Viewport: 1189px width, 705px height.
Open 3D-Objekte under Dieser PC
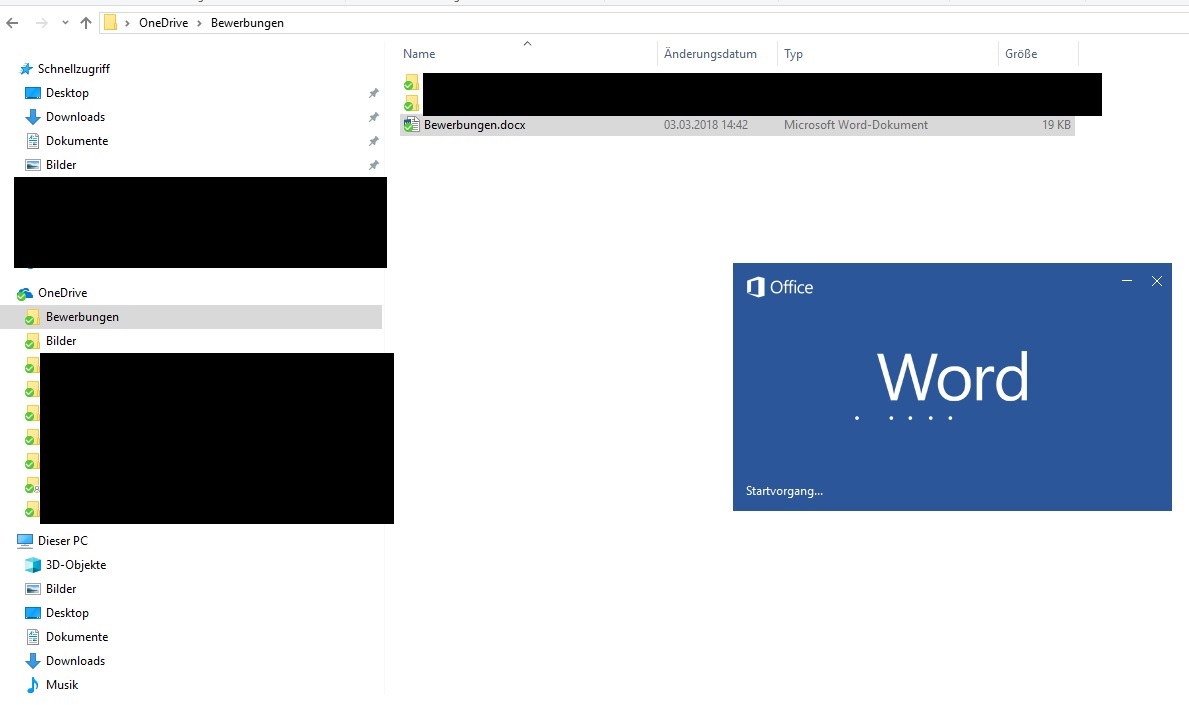(x=76, y=565)
